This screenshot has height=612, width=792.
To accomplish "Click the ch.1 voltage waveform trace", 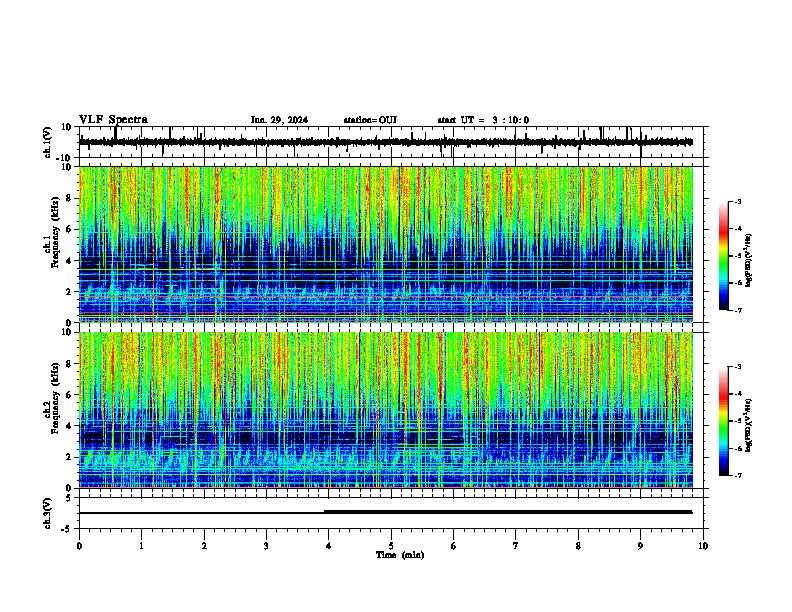I will (385, 142).
